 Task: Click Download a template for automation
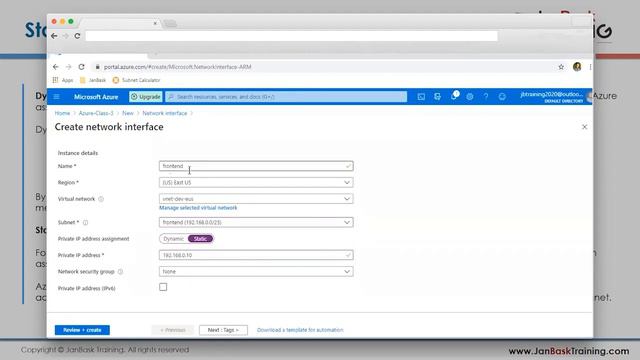pyautogui.click(x=300, y=330)
